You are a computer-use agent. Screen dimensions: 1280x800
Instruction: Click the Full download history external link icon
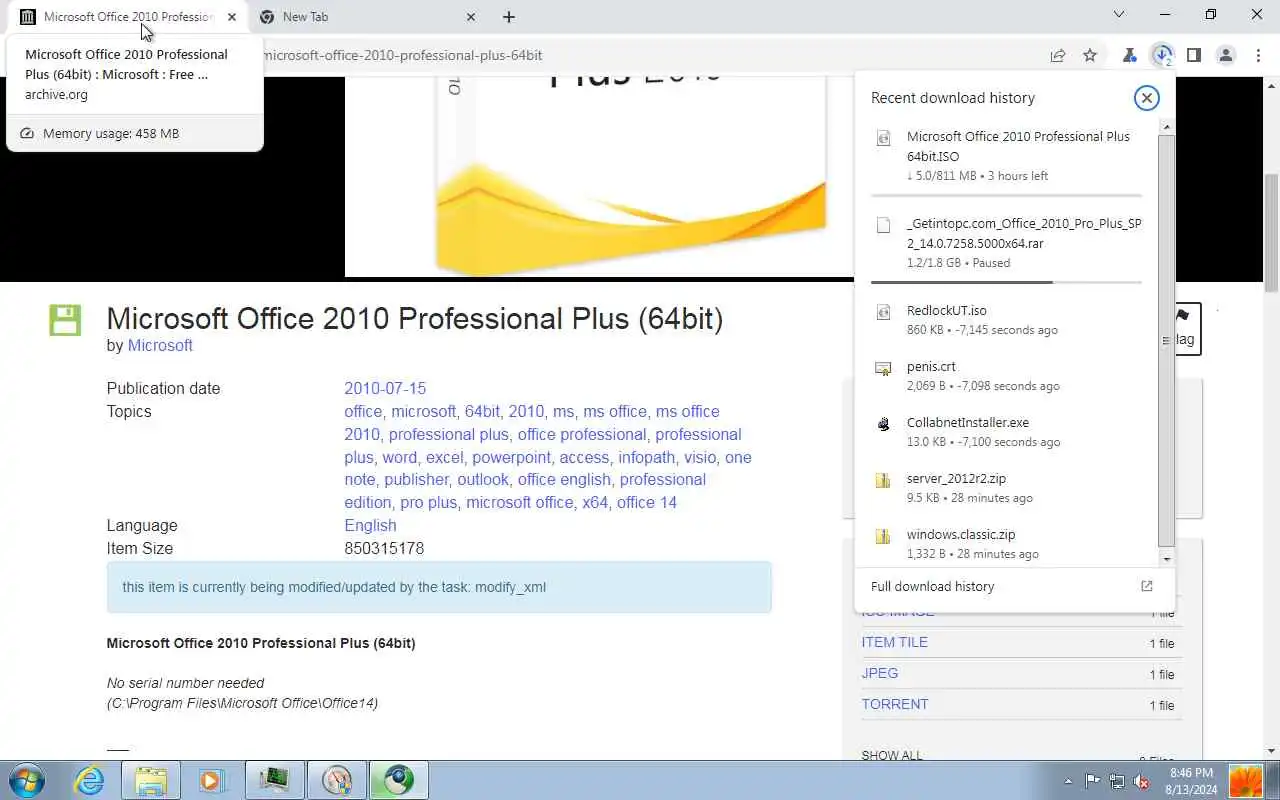(1147, 586)
